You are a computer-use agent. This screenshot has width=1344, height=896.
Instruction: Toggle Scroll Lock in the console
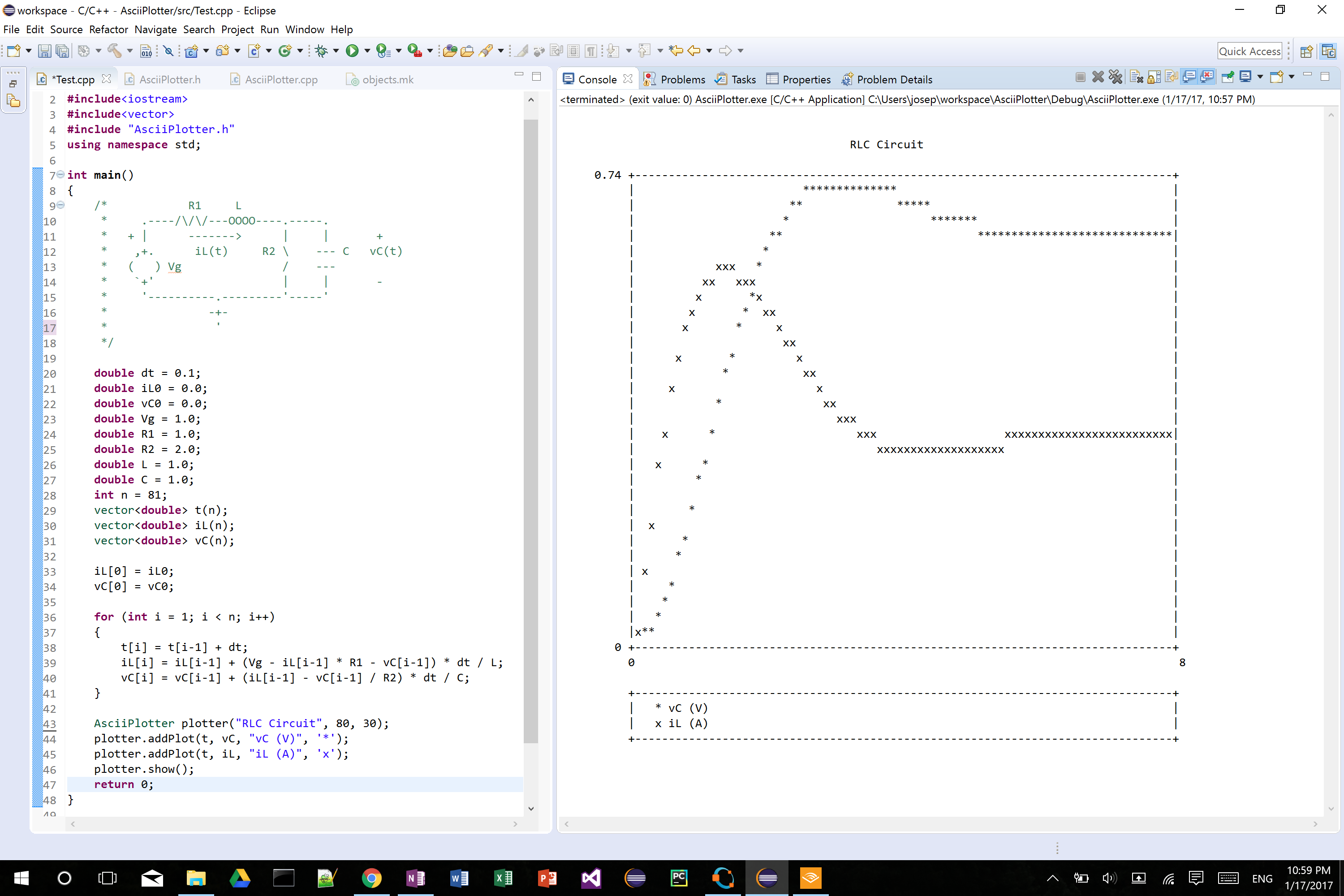(x=1154, y=77)
